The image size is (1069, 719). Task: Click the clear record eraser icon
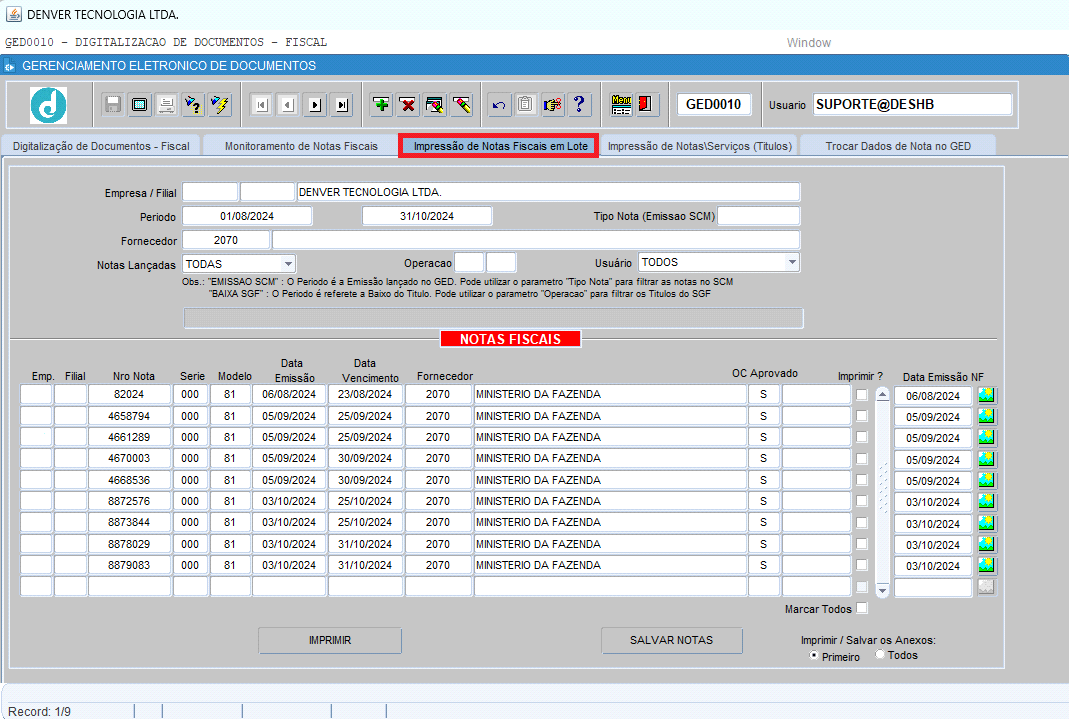[462, 105]
